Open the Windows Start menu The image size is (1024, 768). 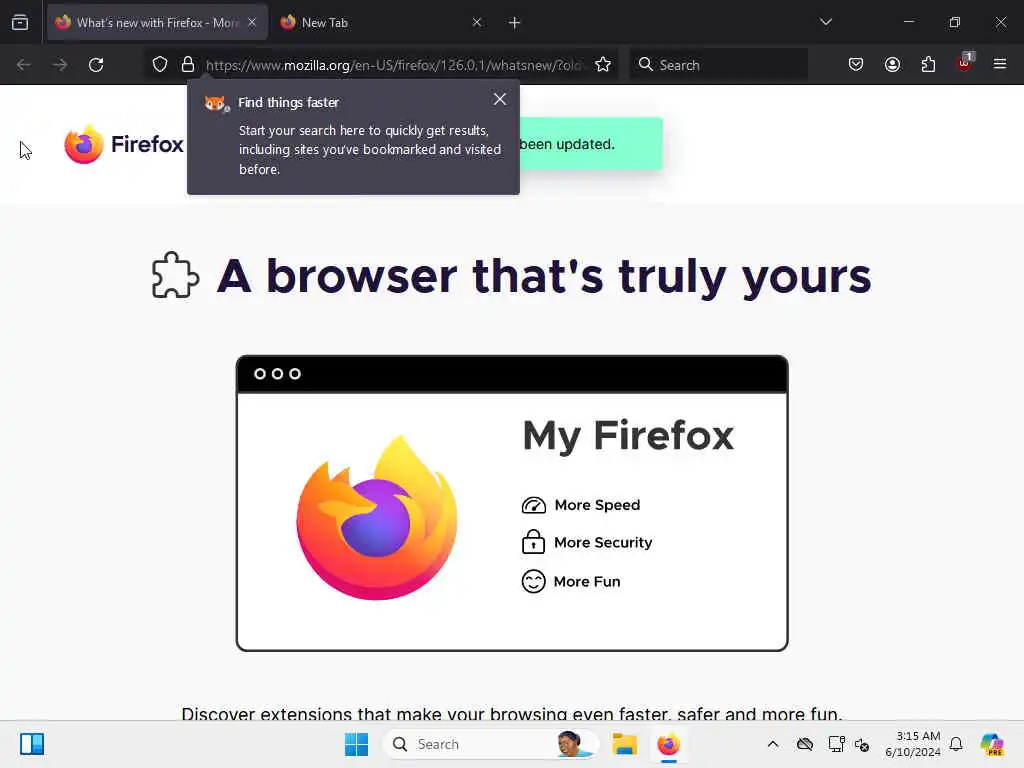[357, 744]
